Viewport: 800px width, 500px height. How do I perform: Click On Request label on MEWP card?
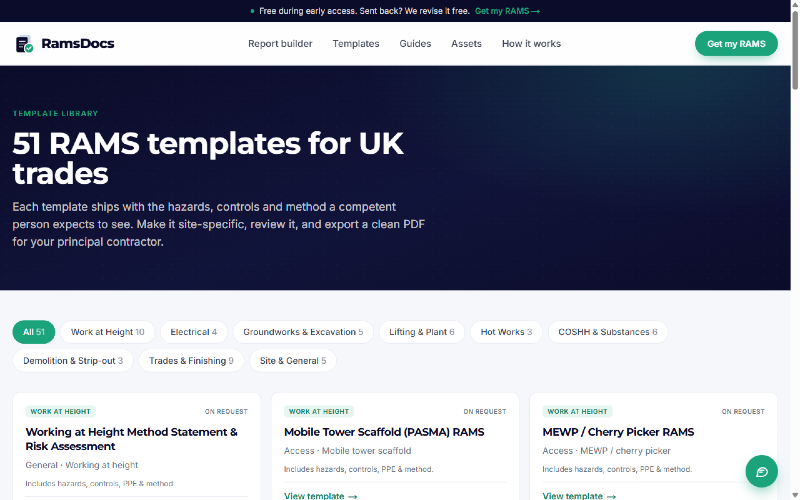coord(743,412)
